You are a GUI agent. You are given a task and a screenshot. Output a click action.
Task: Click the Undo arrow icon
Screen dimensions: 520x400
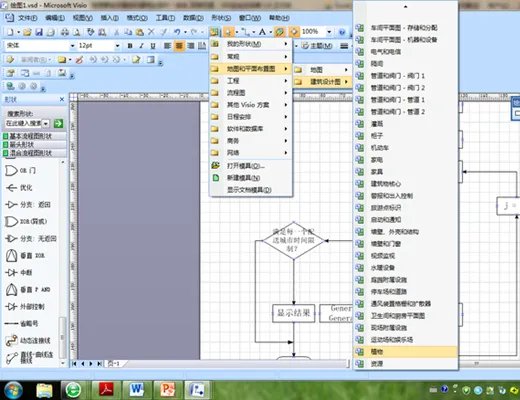click(177, 32)
